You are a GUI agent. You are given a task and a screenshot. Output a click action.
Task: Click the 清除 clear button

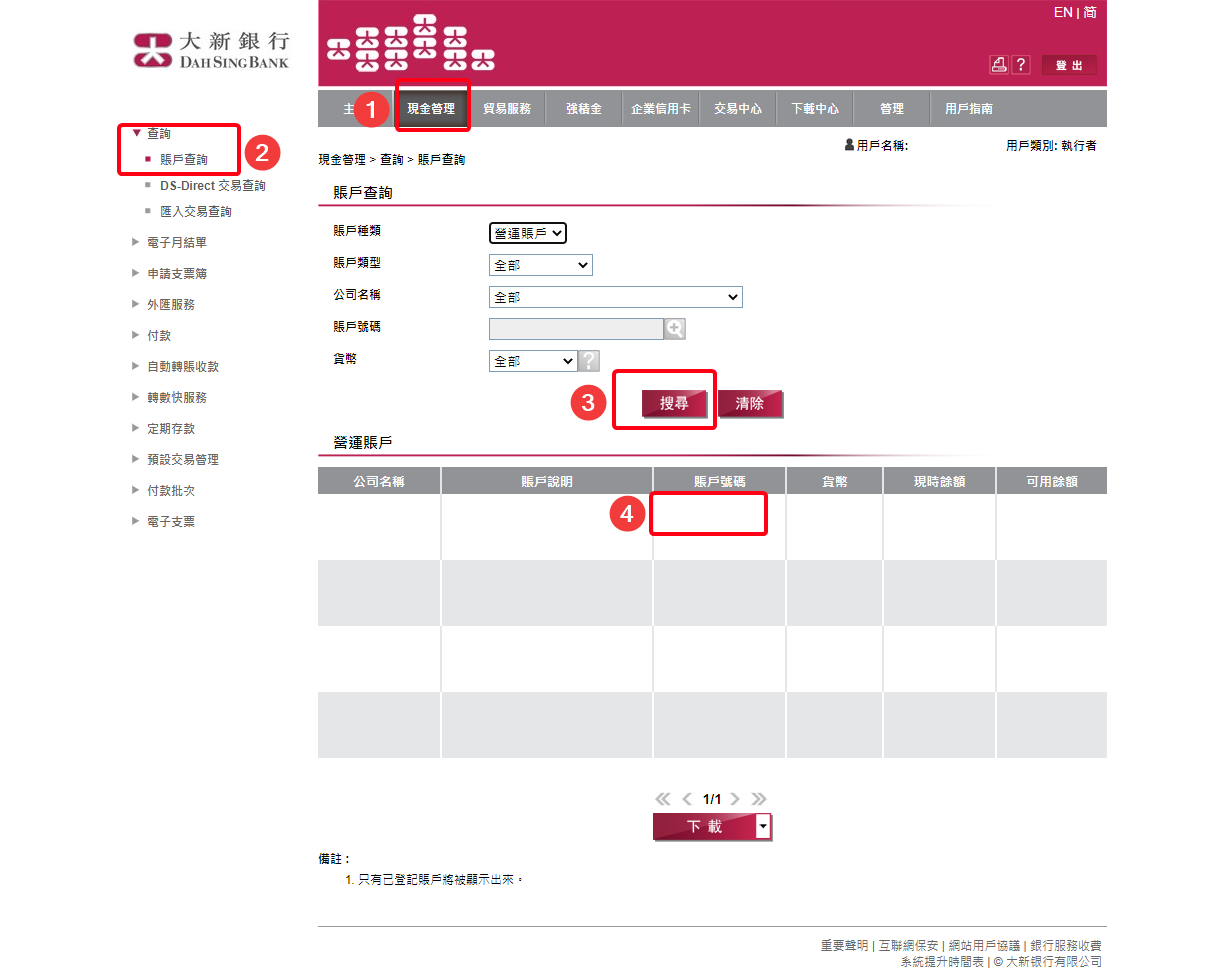click(749, 404)
